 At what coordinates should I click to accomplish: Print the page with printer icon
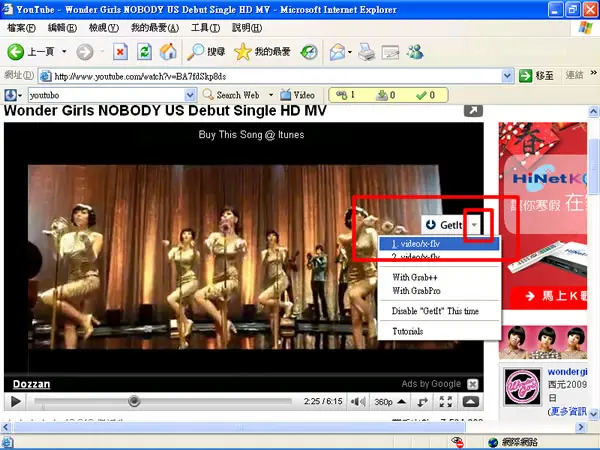click(367, 52)
